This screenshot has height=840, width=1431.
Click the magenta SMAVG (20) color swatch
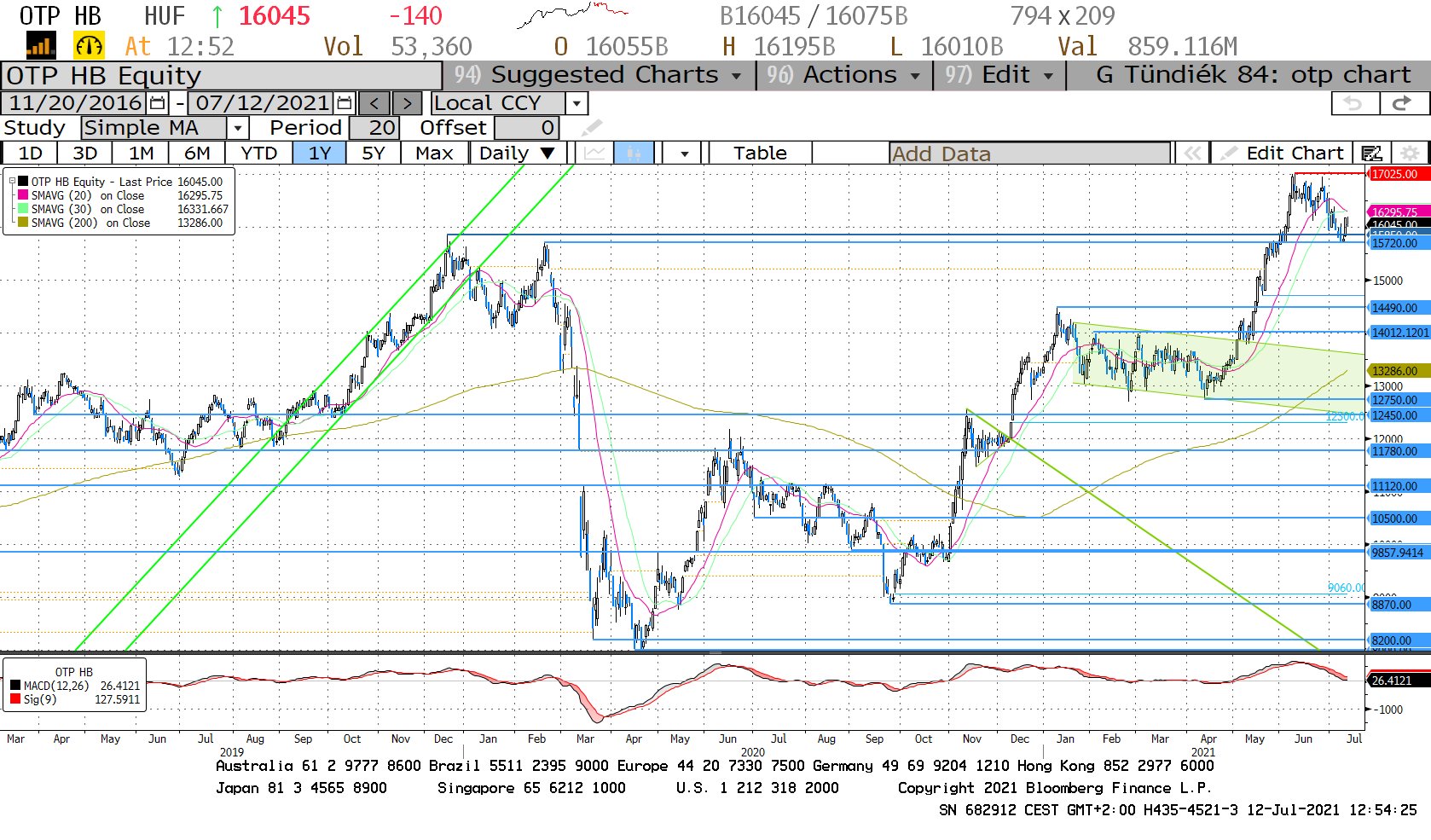coord(23,194)
